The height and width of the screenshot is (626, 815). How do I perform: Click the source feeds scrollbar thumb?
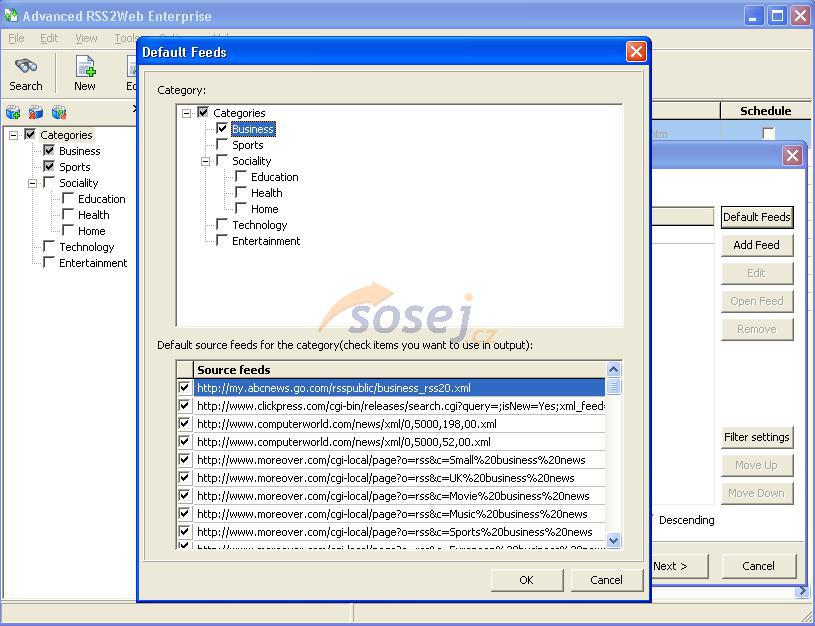tap(613, 387)
